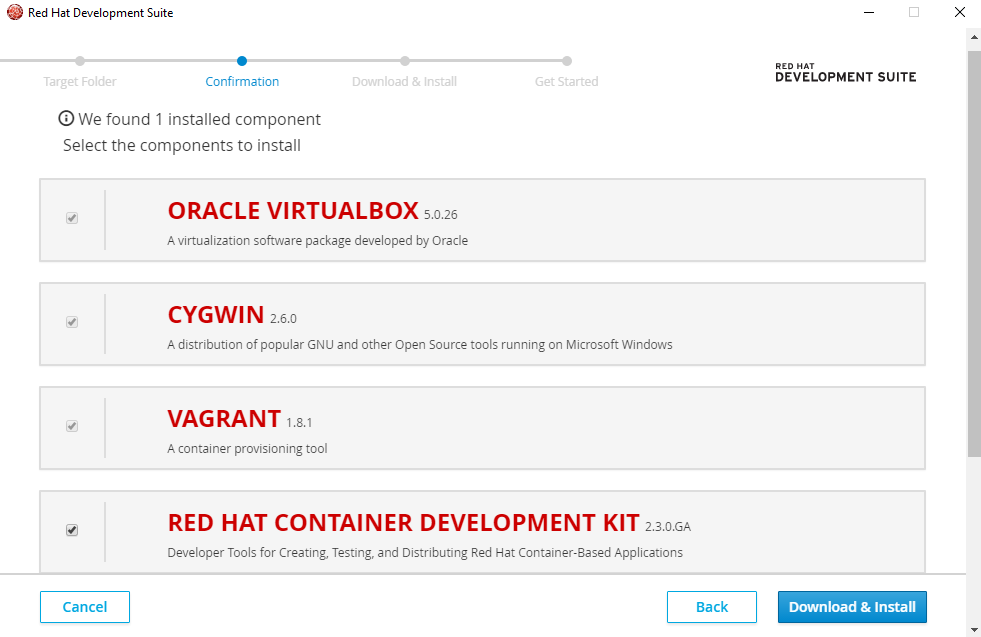Viewport: 981px width, 637px height.
Task: Click Vagrant version 1.8.1 text
Action: (299, 422)
